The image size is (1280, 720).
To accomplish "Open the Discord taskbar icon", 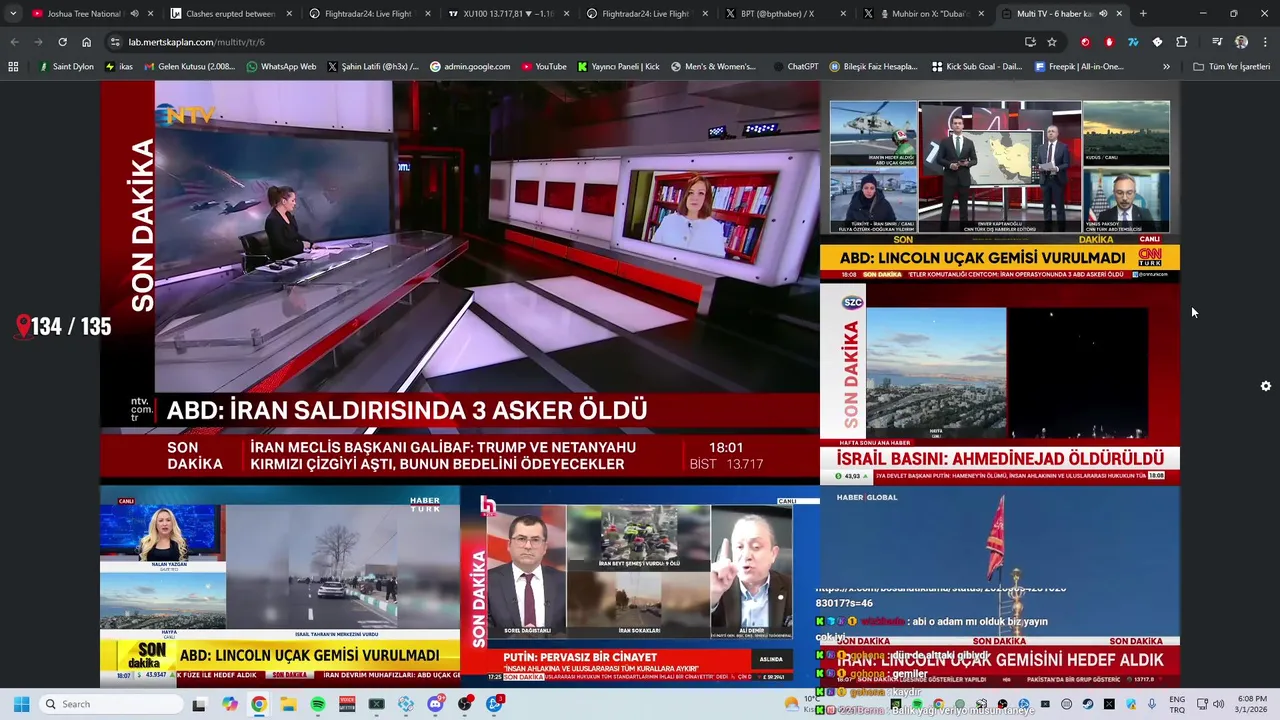I will click(x=435, y=704).
